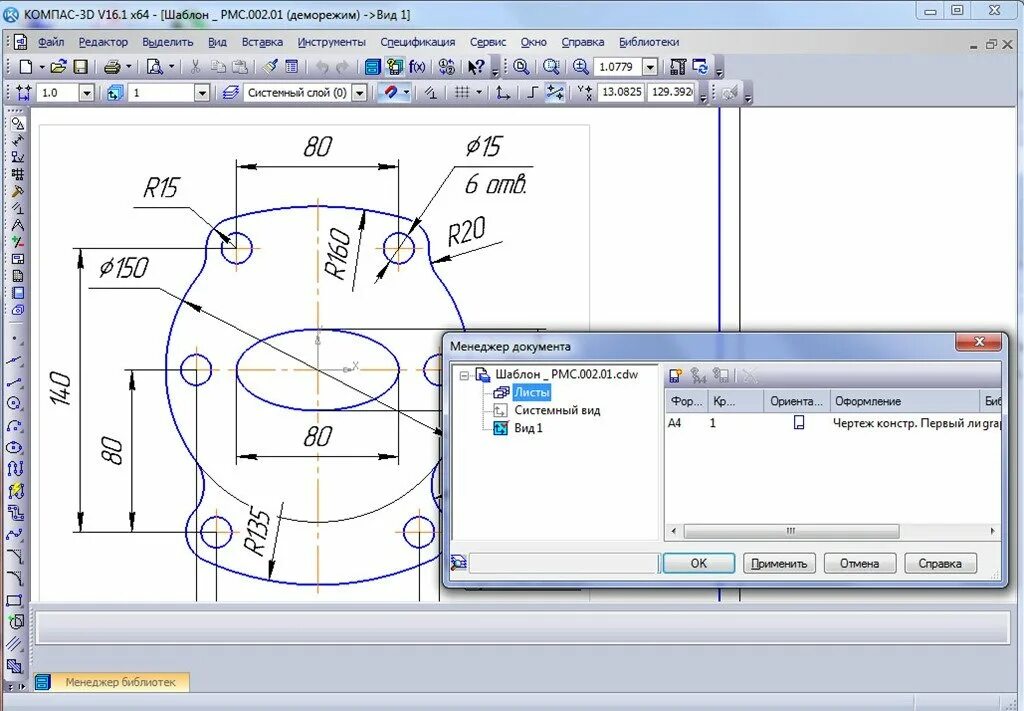Select the Point tool in left toolbar

pyautogui.click(x=16, y=338)
